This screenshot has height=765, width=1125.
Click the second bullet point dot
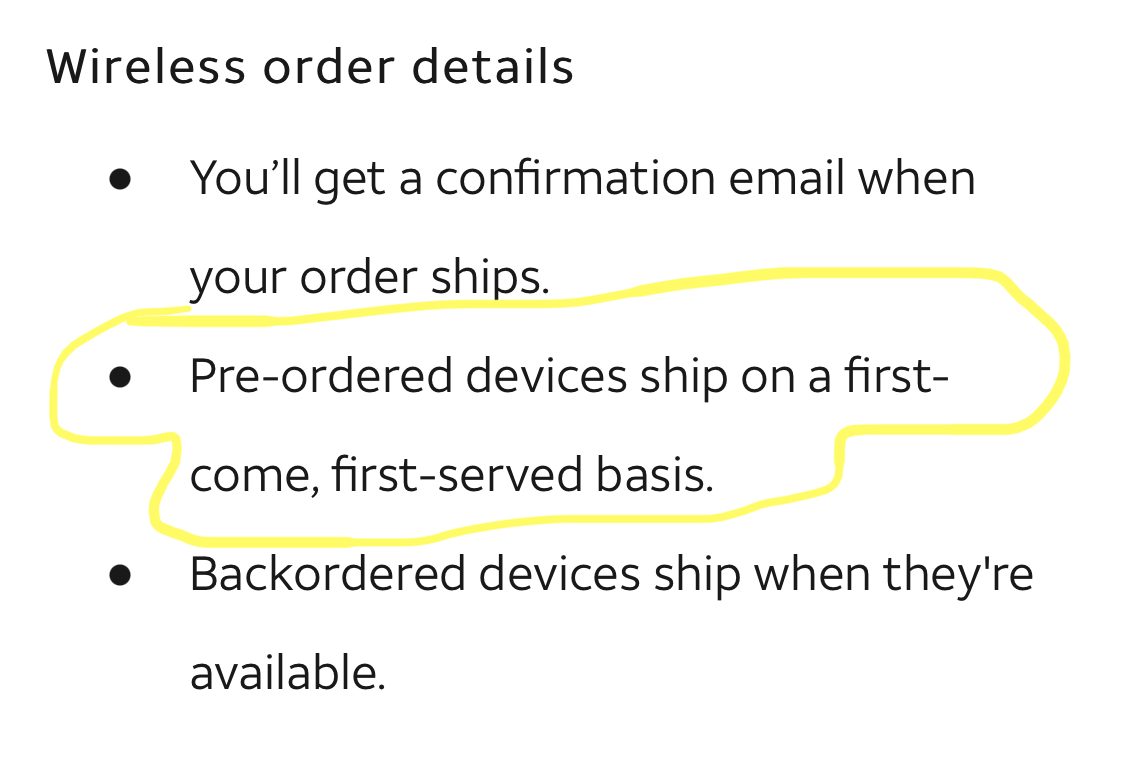120,377
